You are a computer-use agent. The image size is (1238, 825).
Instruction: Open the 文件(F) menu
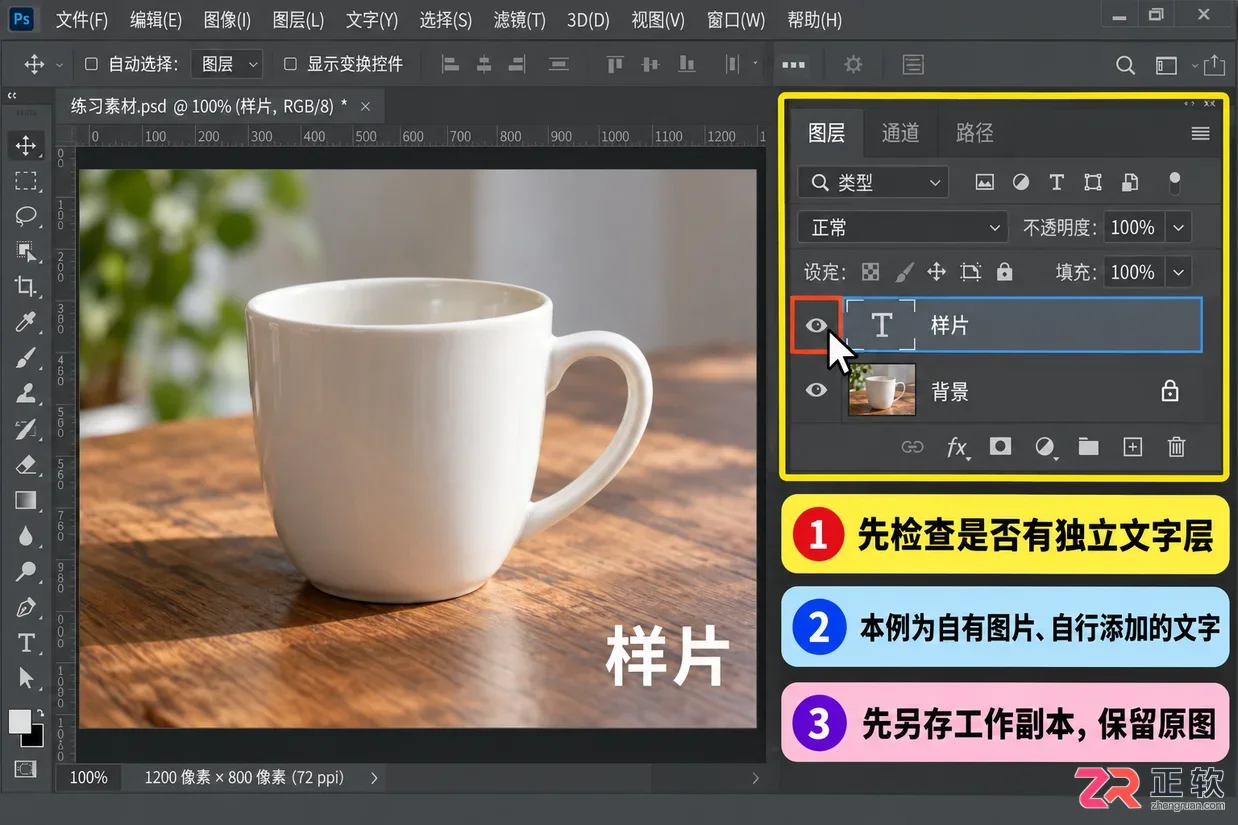pyautogui.click(x=81, y=20)
